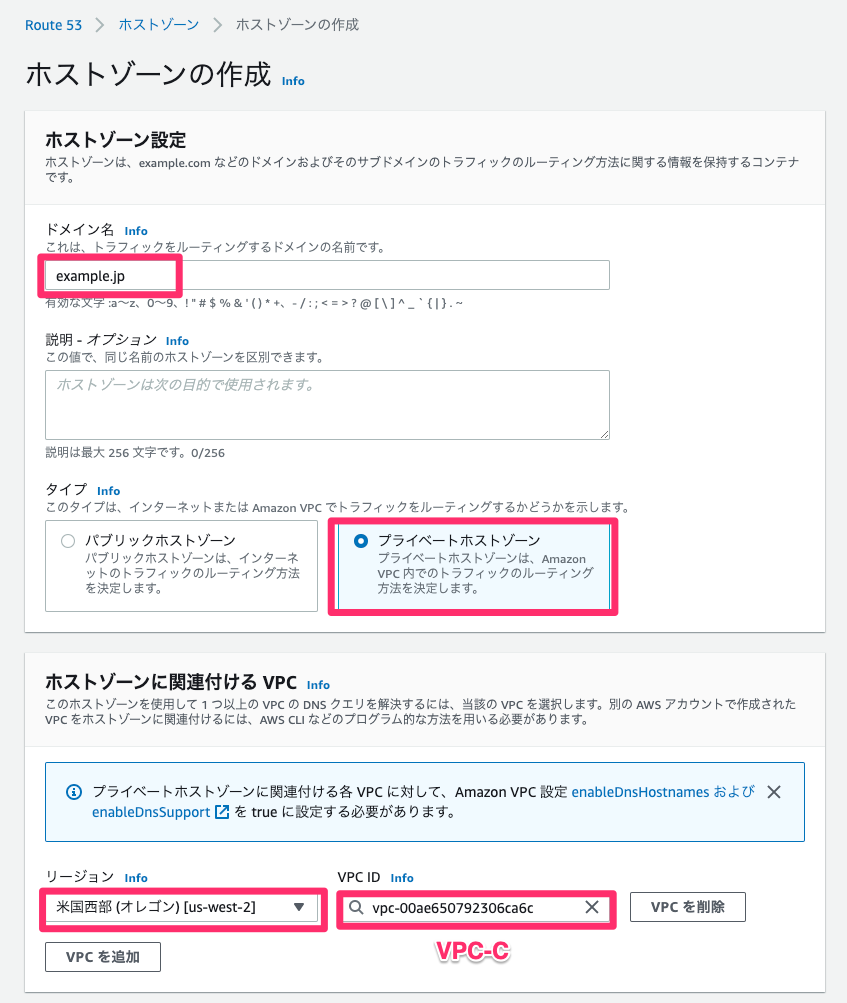This screenshot has width=847, height=1003.
Task: Click the Info icon next to ドメイン名
Action: [136, 230]
